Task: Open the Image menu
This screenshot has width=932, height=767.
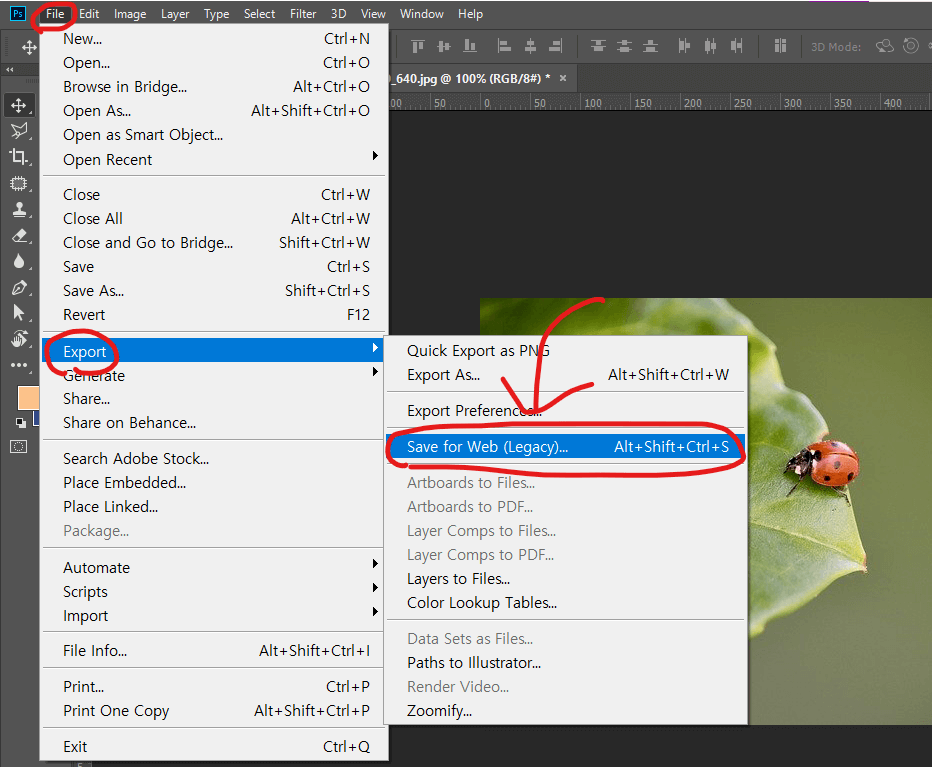Action: coord(130,14)
